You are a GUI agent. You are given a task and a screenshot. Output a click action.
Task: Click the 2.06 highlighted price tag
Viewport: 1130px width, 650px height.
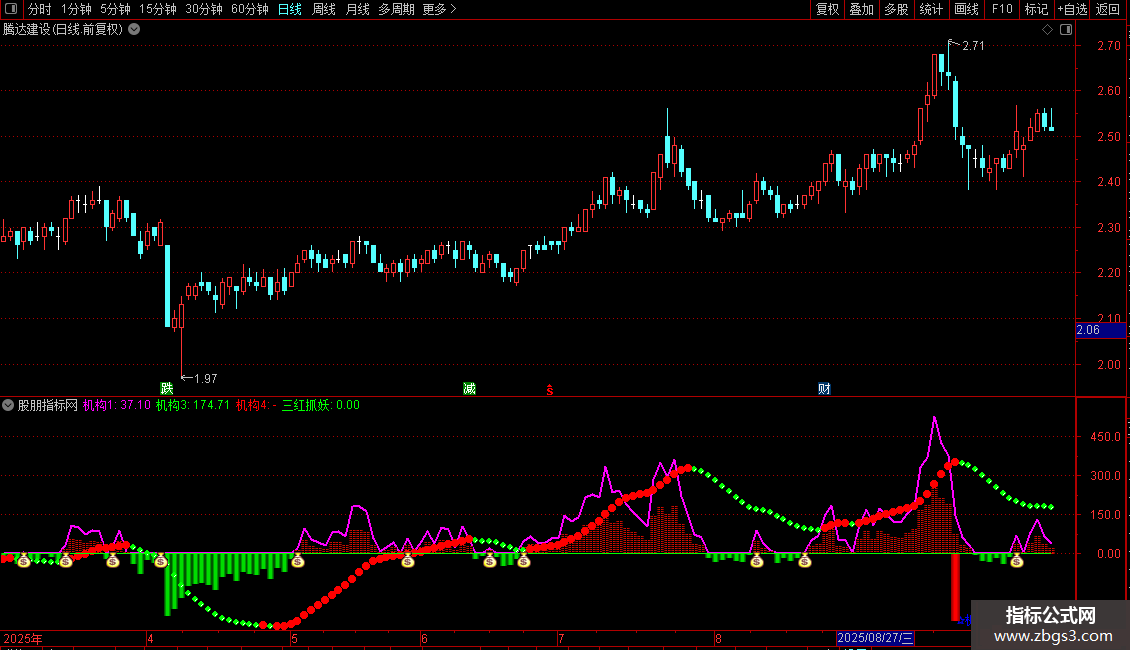pyautogui.click(x=1100, y=330)
